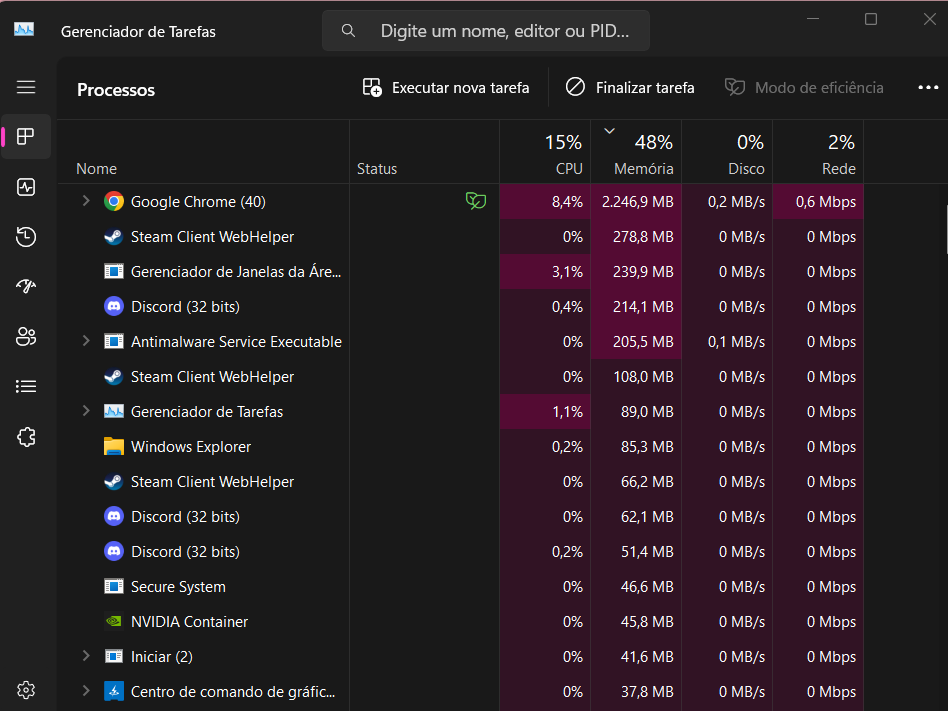Click the Gerenciador de Tarefas process icon
Image resolution: width=948 pixels, height=711 pixels.
pos(114,411)
